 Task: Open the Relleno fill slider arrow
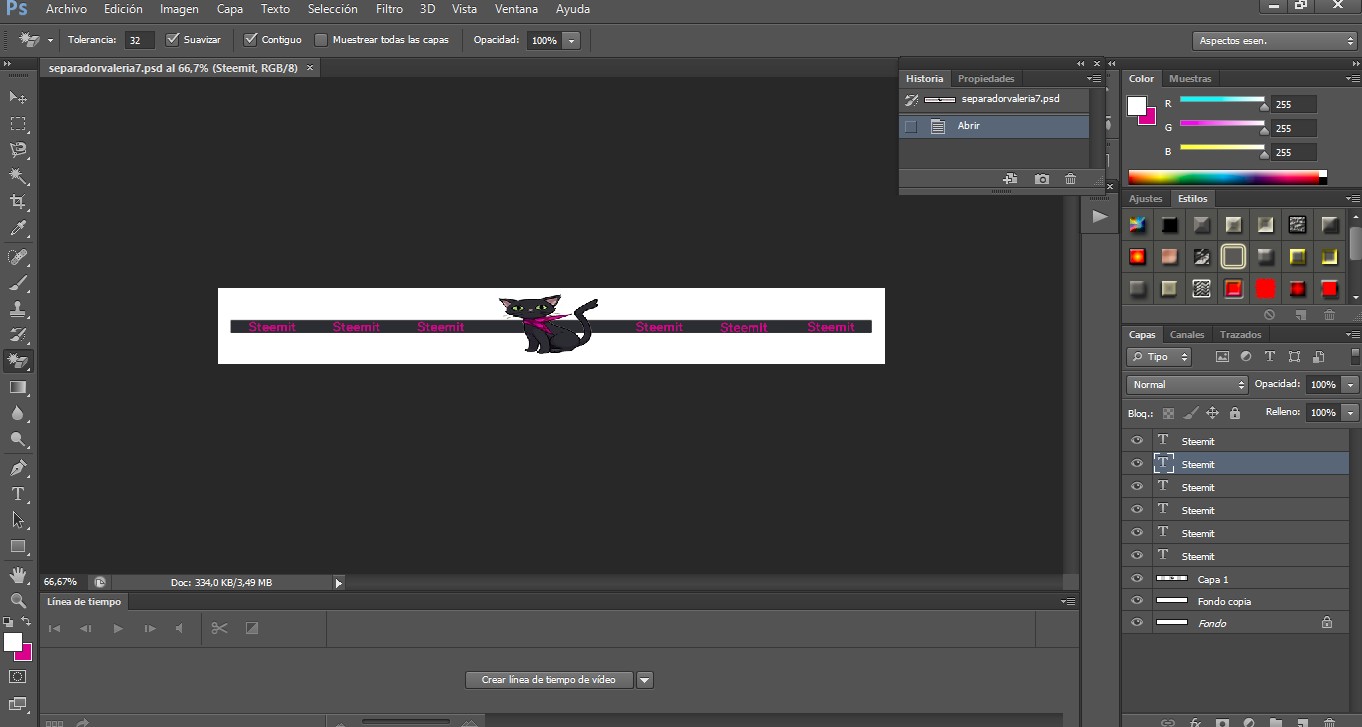pyautogui.click(x=1351, y=412)
